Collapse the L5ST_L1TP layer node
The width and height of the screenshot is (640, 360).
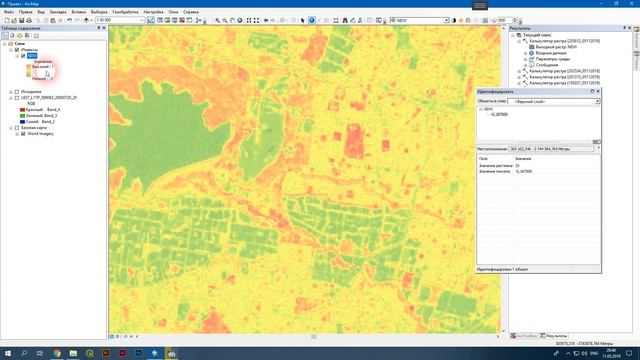pyautogui.click(x=11, y=98)
